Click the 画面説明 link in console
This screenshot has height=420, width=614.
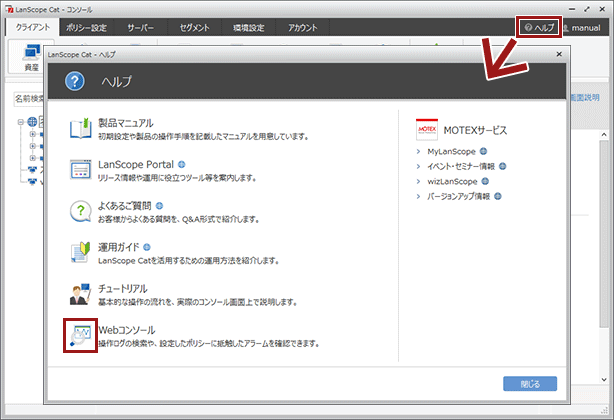pyautogui.click(x=585, y=97)
